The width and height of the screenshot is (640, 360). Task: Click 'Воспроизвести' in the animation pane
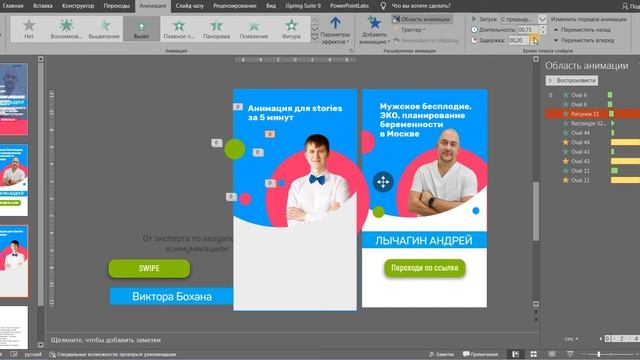572,80
